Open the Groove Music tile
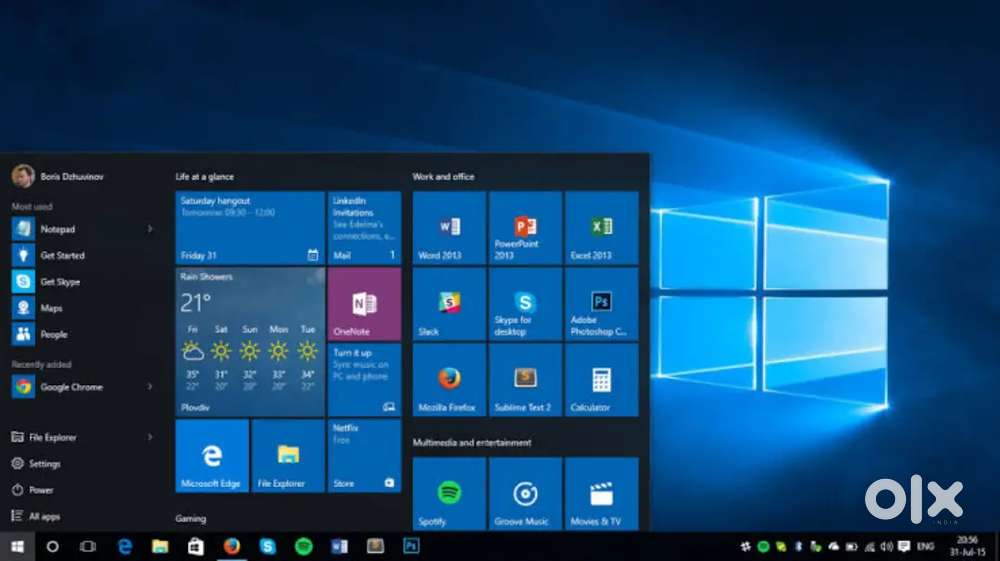Screen dimensions: 1000x561 [525, 493]
